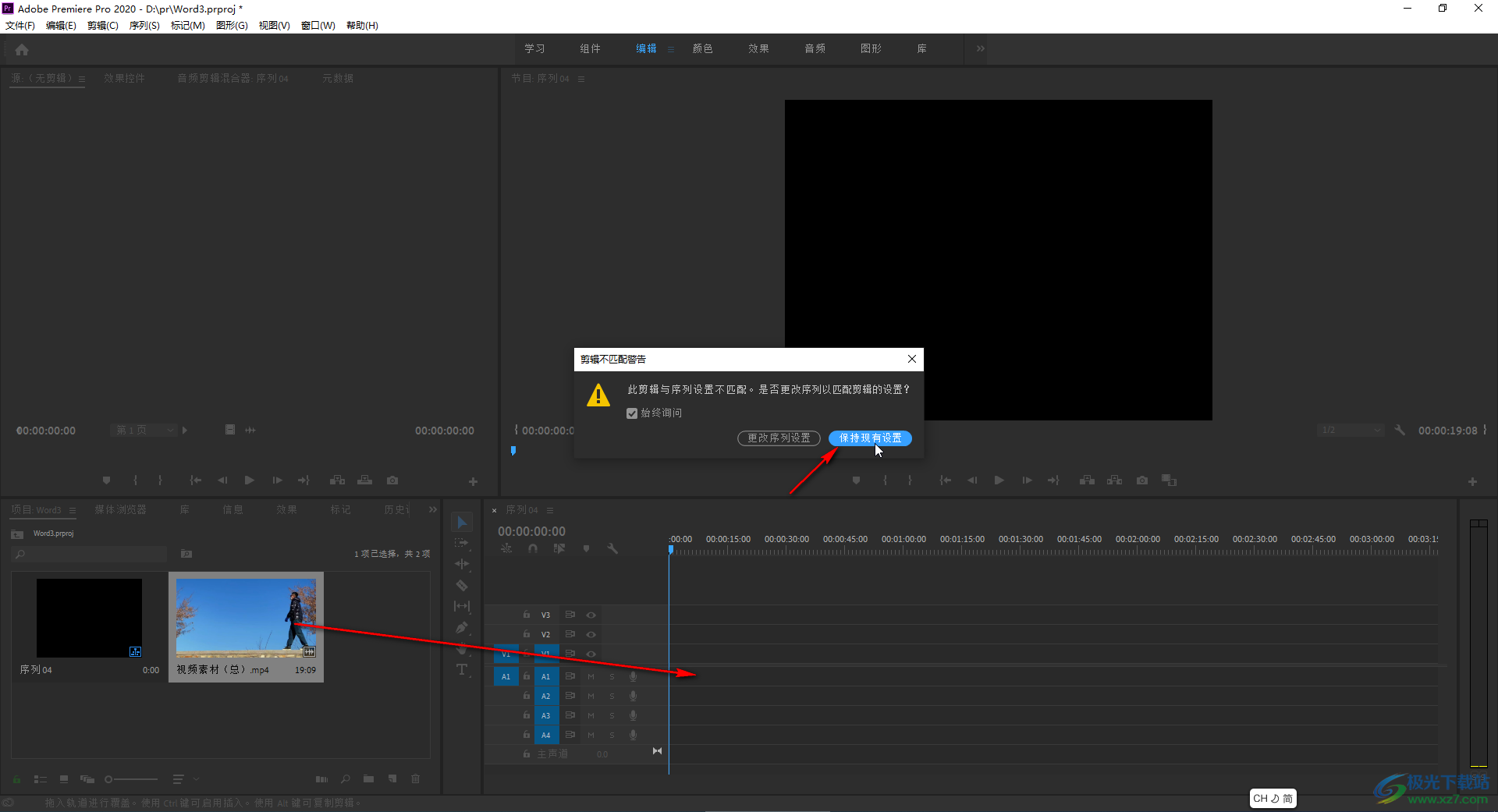Click Lift button in program monitor
This screenshot has height=812, width=1498.
pos(1087,480)
